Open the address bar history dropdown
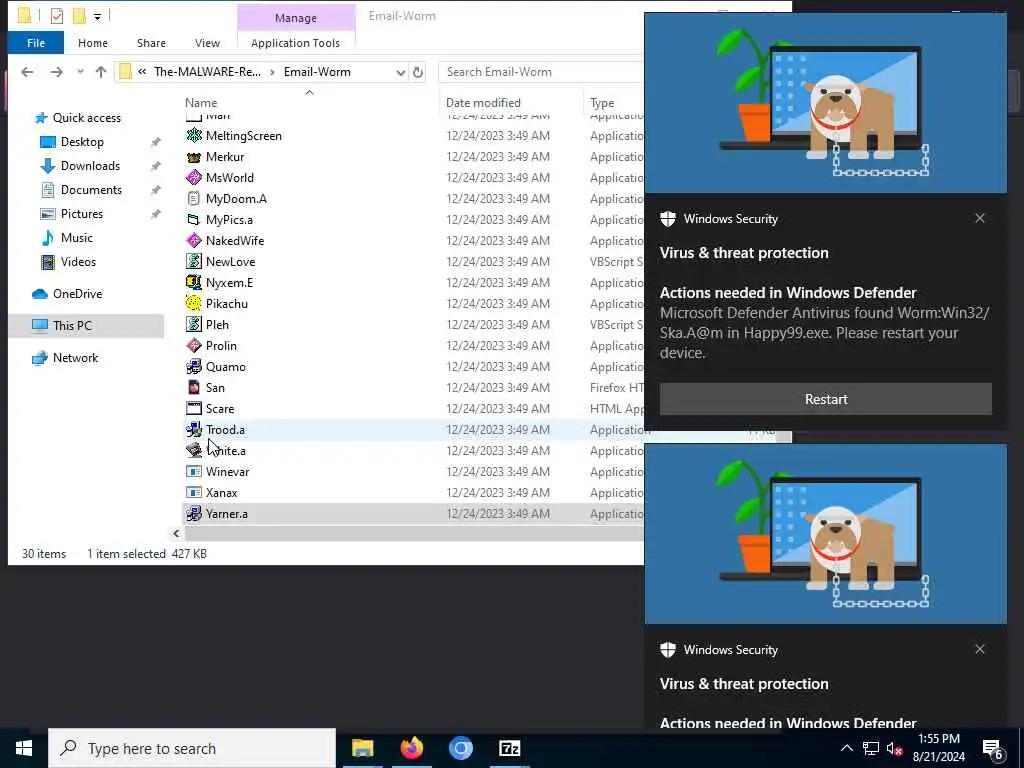The image size is (1024, 768). 400,72
